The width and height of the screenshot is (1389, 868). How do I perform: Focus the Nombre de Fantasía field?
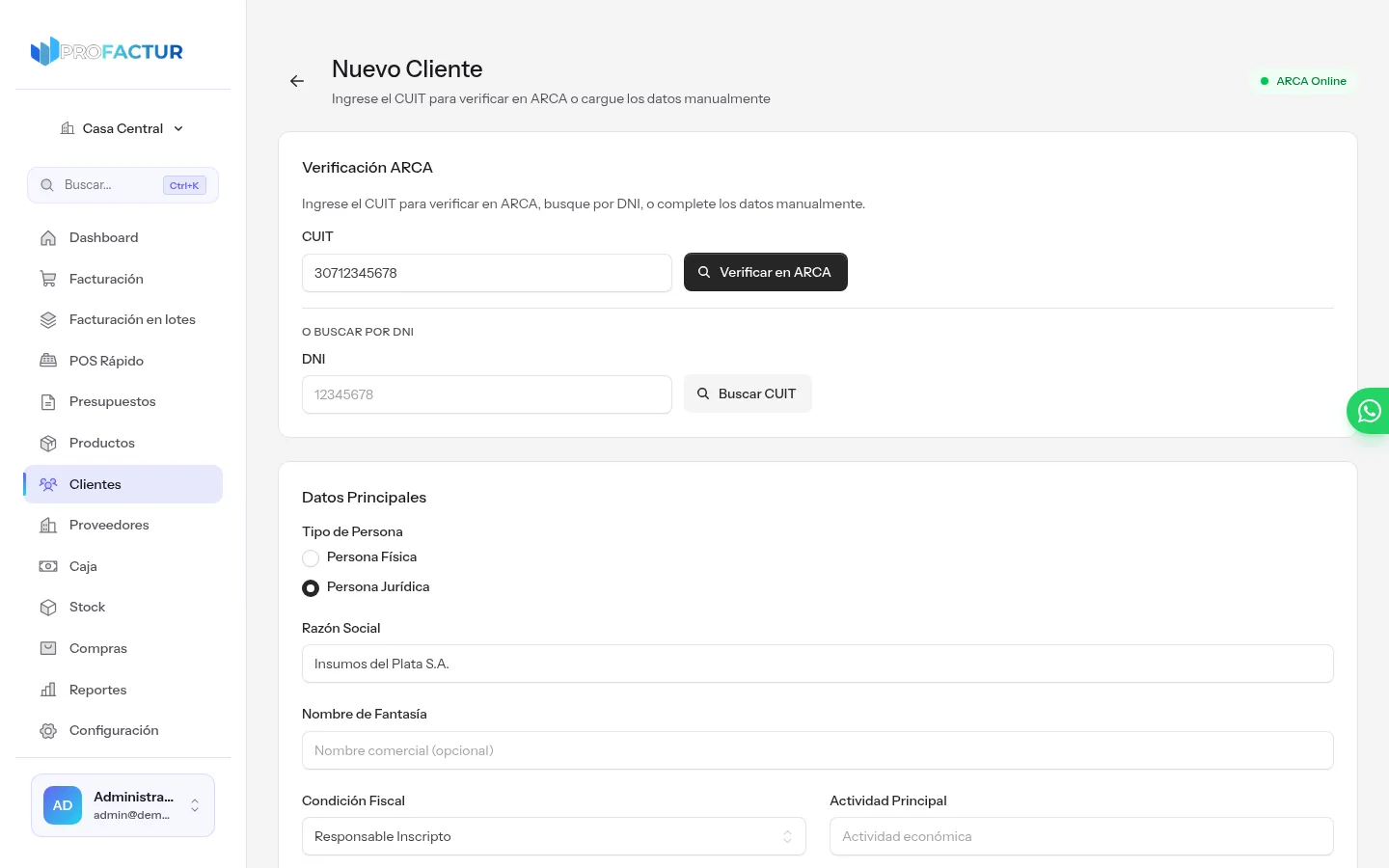[818, 750]
